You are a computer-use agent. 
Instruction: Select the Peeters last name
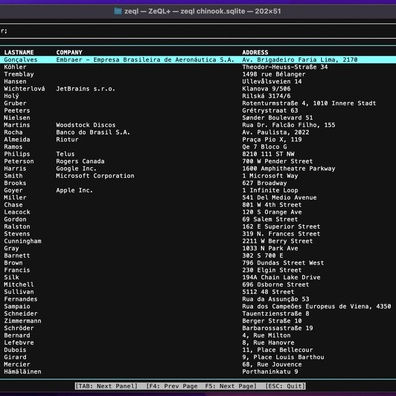tap(17, 111)
